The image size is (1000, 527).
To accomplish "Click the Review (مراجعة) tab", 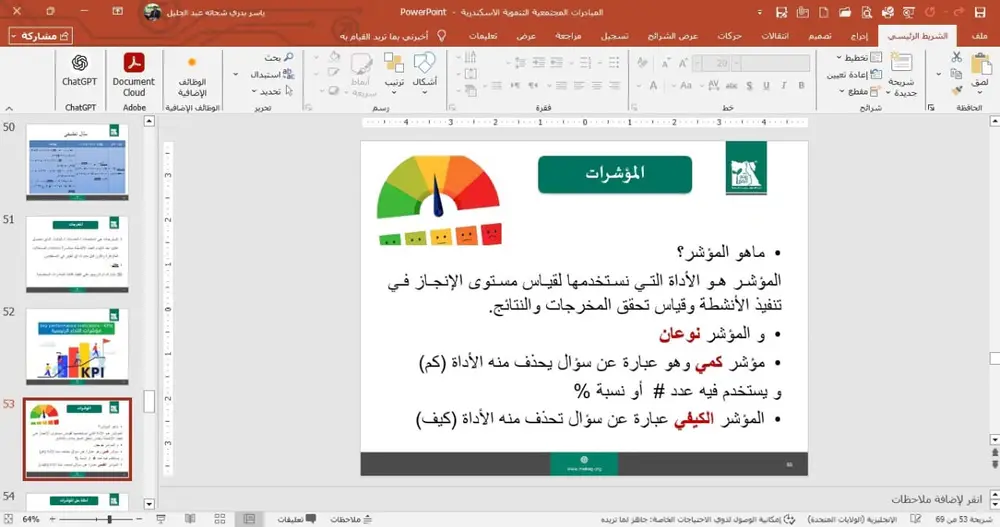I will pos(568,36).
